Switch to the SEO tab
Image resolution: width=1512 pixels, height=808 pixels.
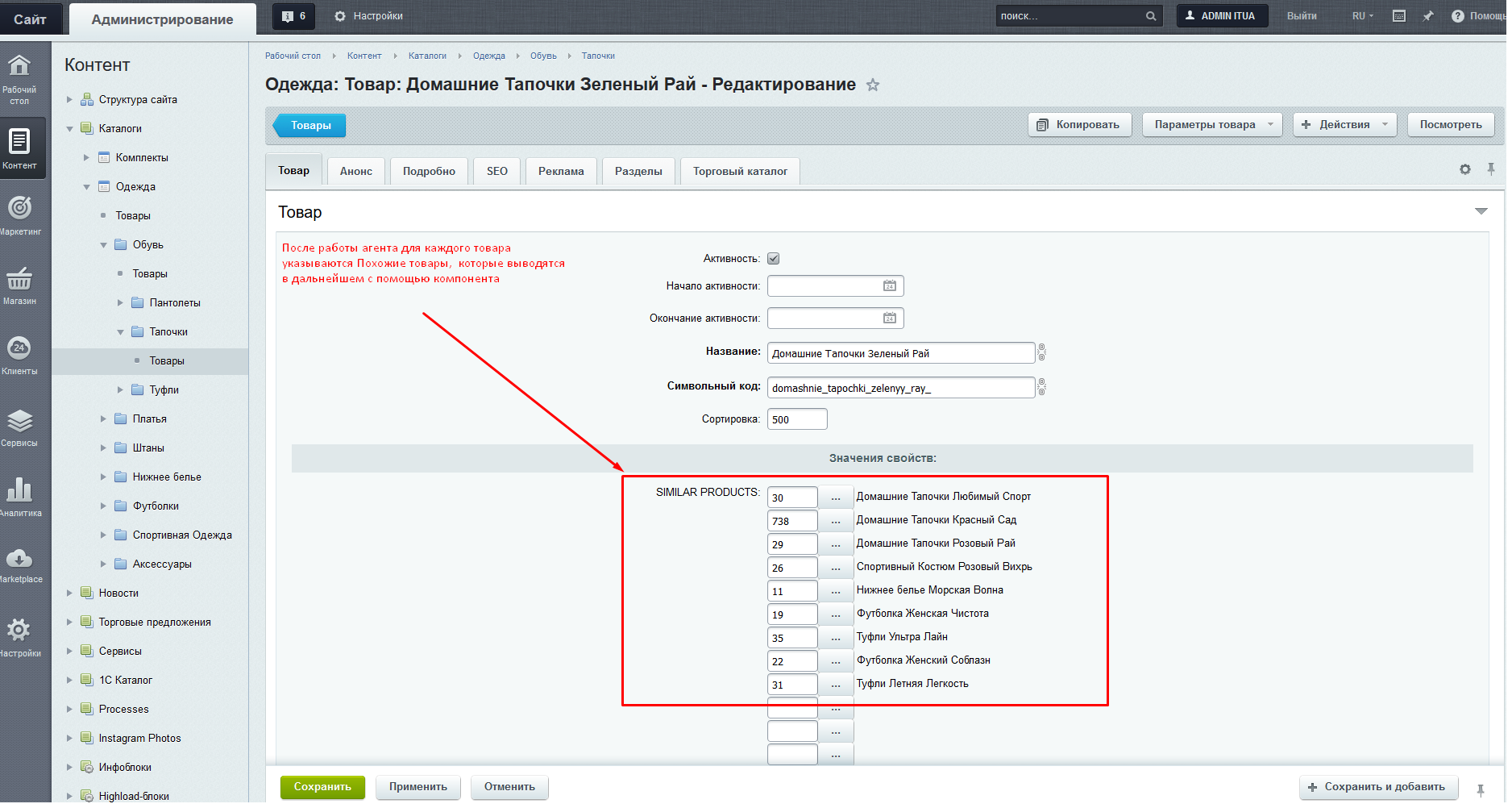(x=497, y=171)
